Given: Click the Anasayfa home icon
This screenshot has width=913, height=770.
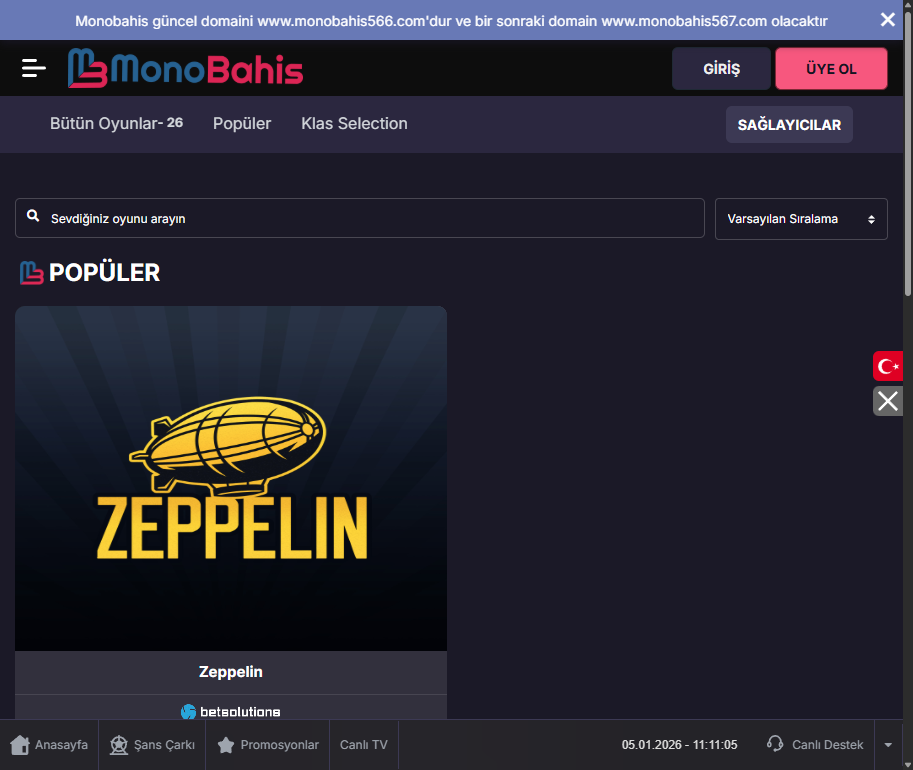Looking at the screenshot, I should tap(20, 745).
